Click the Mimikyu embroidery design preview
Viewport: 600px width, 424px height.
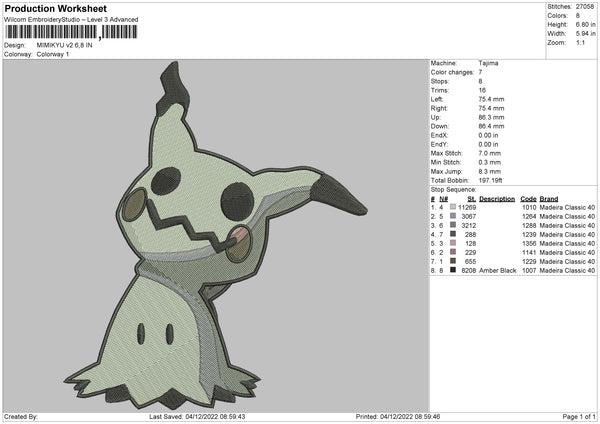(x=215, y=235)
